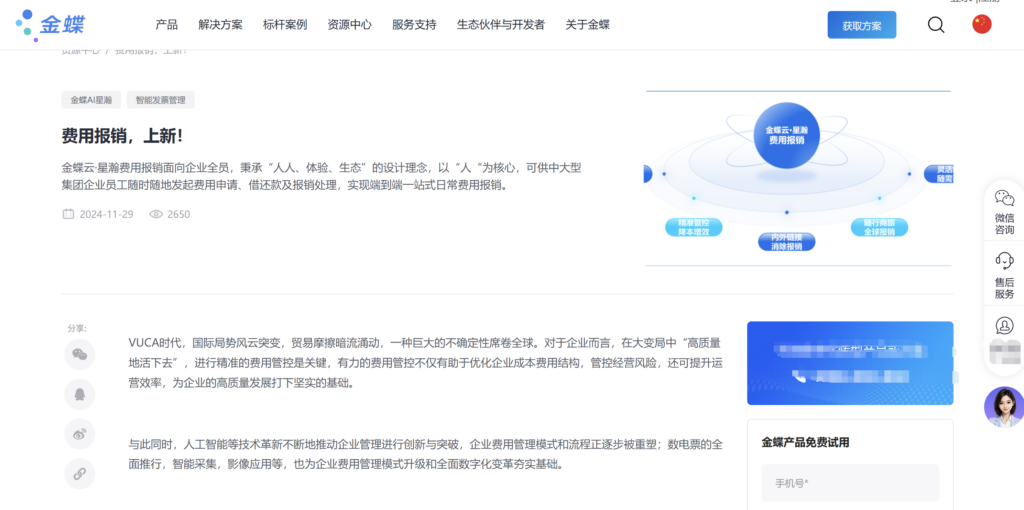Click the 获取方案 button
1024x510 pixels.
(x=861, y=25)
